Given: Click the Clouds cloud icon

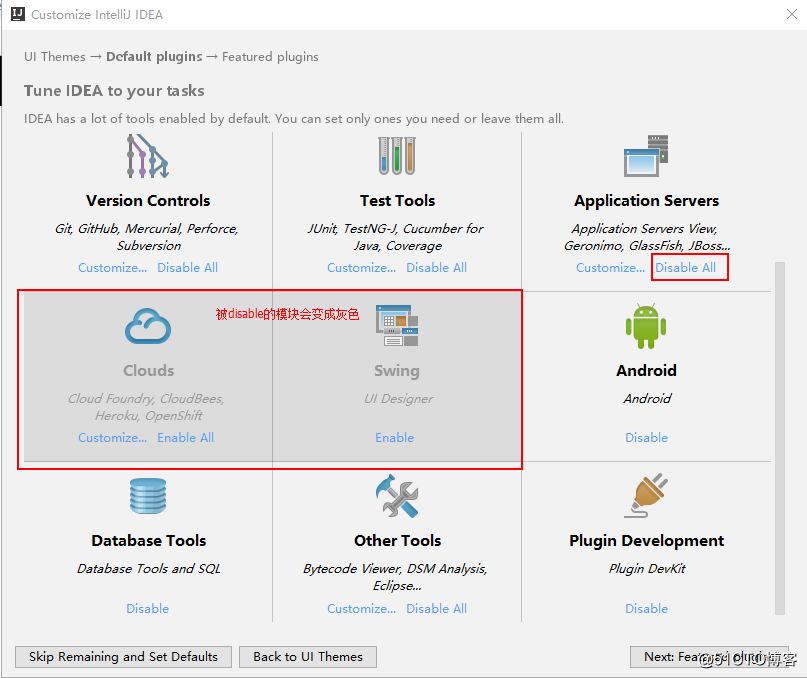Looking at the screenshot, I should click(148, 326).
